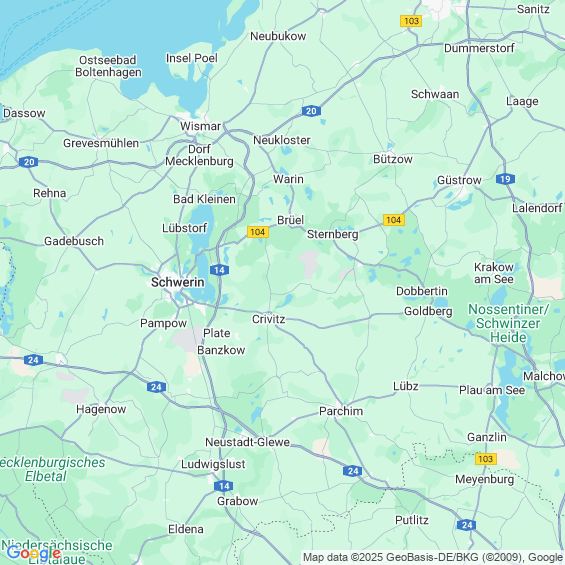Select the Nossentiner/Schwinzer Heide park label
Image resolution: width=565 pixels, height=565 pixels.
508,323
